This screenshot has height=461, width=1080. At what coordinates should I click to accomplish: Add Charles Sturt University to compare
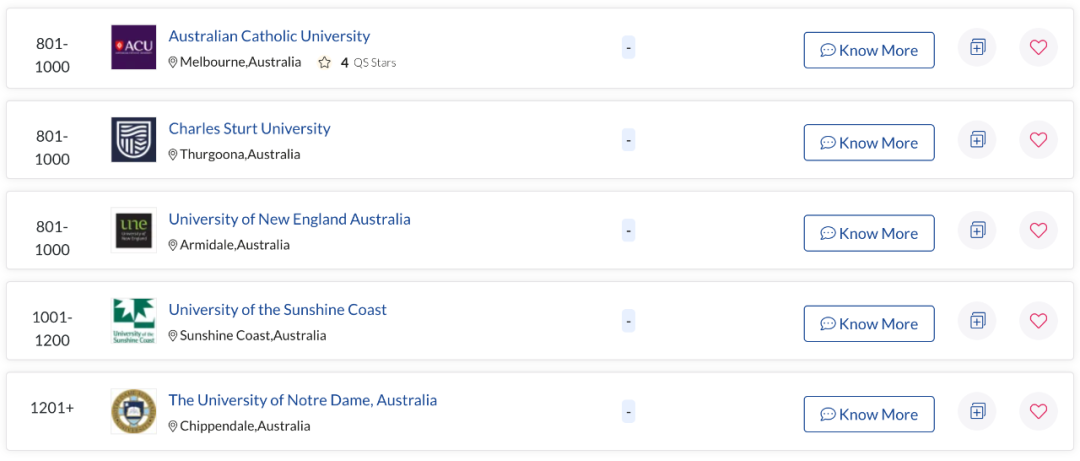(977, 140)
